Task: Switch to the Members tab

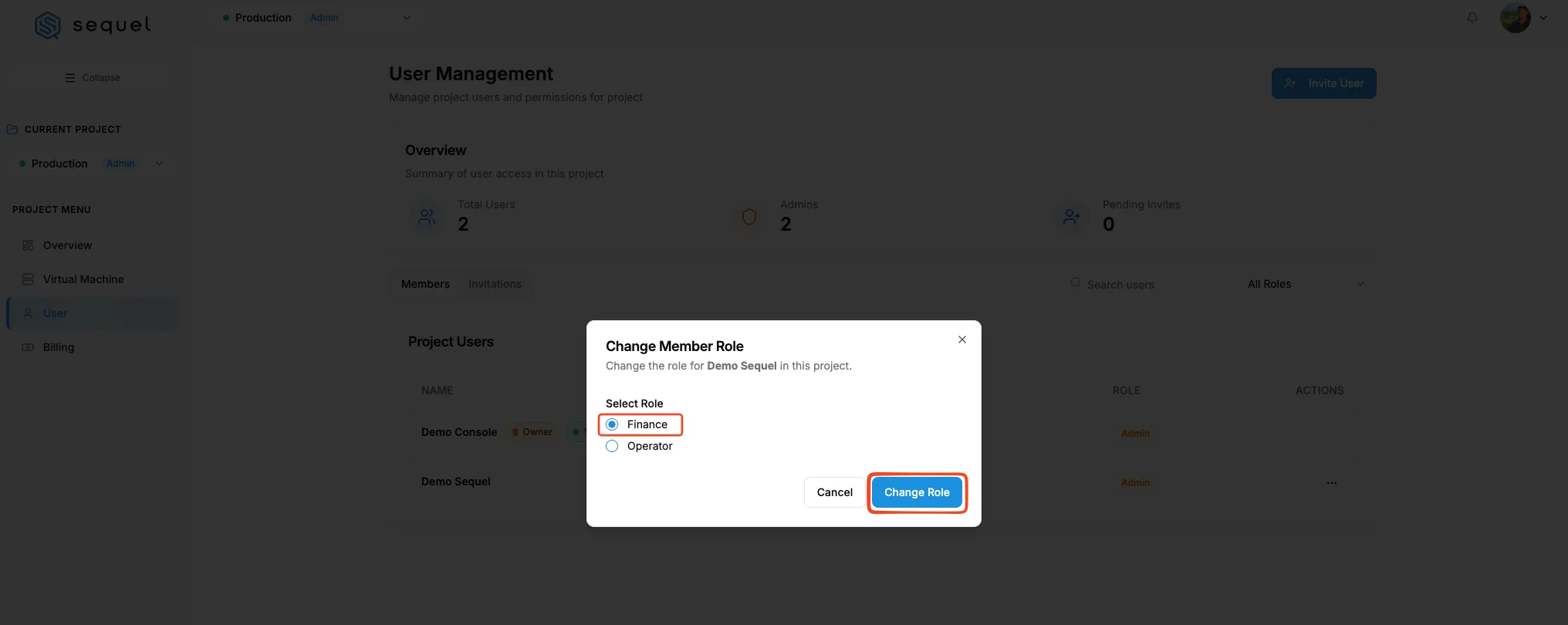Action: pos(425,284)
